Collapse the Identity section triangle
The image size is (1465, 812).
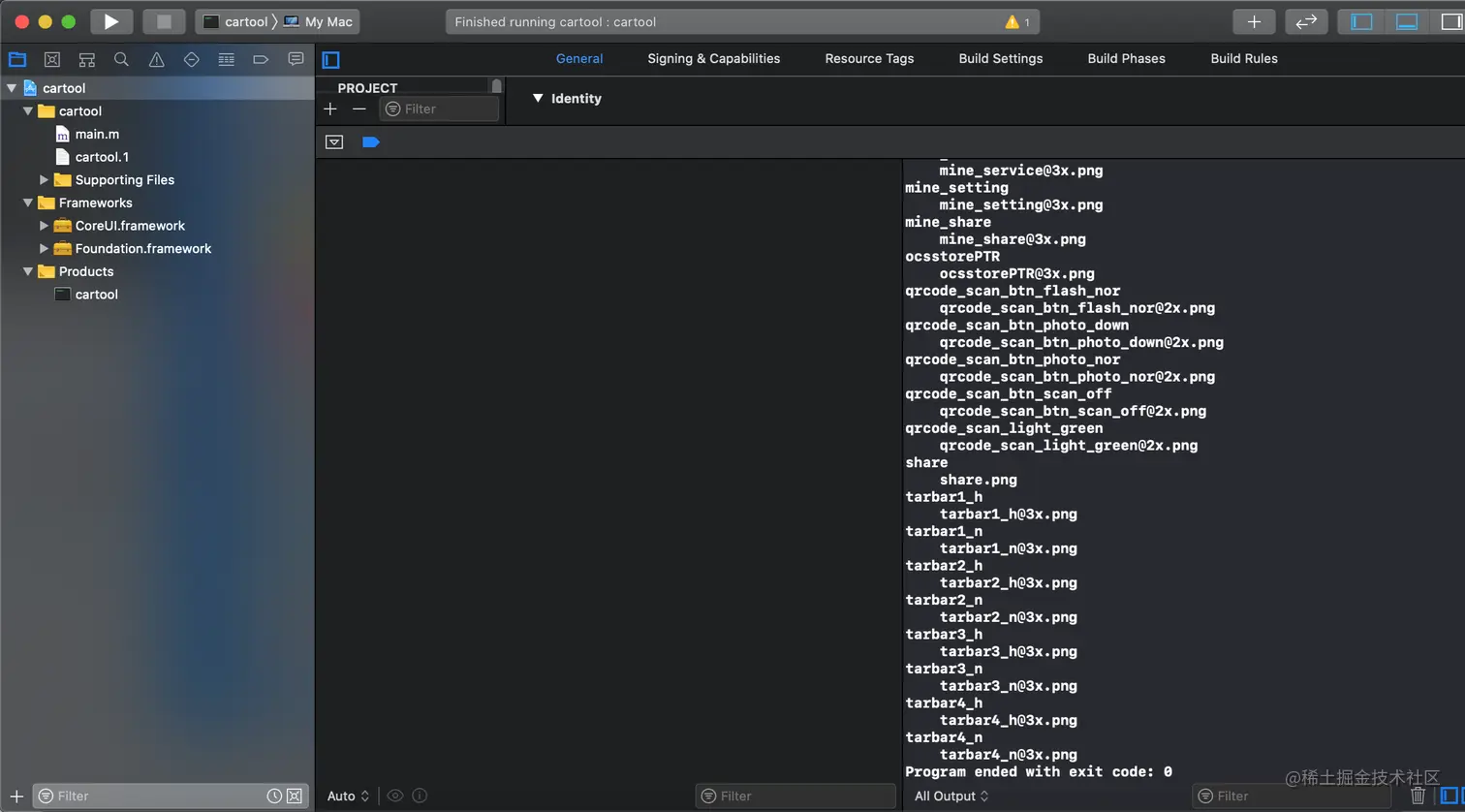click(538, 98)
